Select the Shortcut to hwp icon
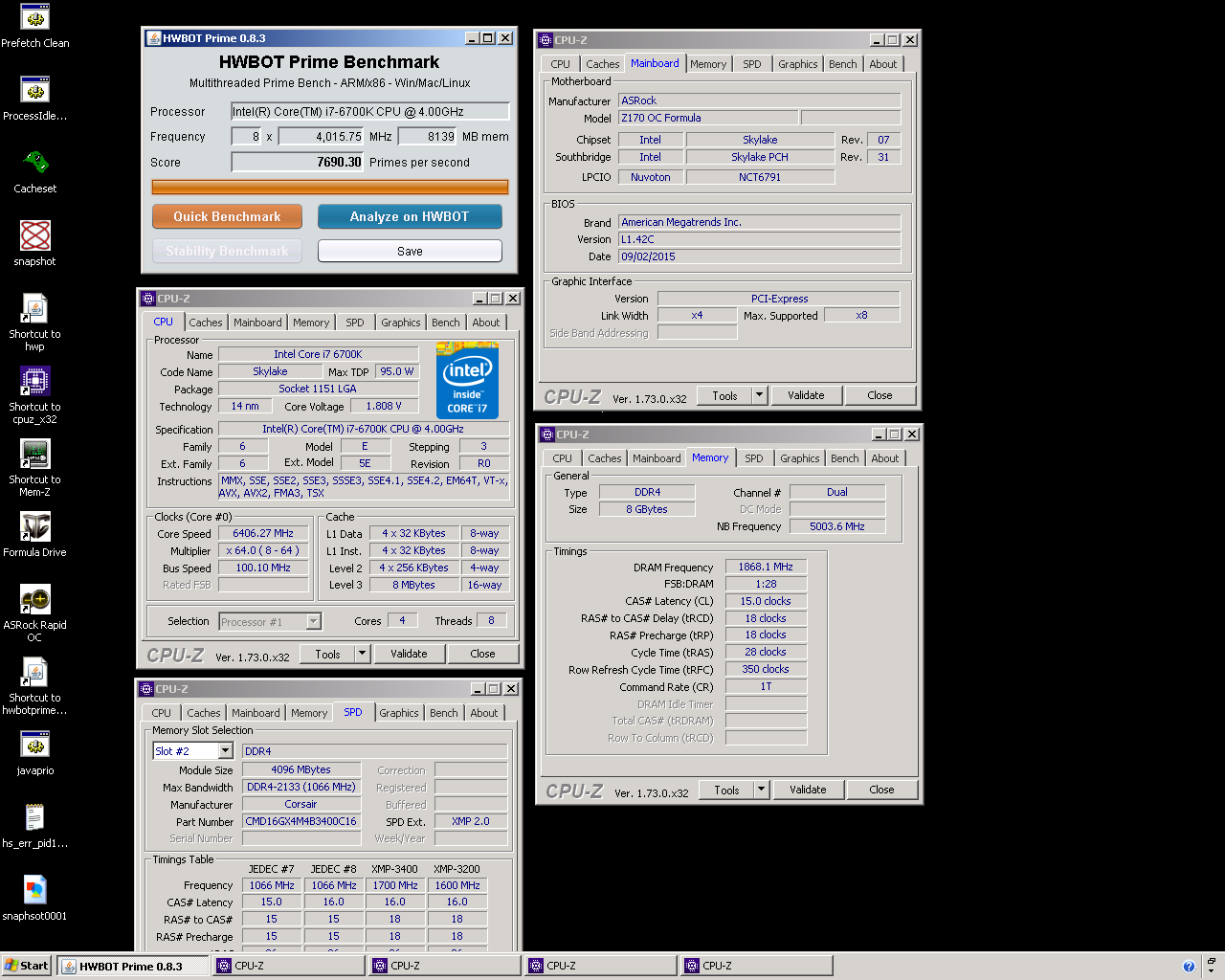Image resolution: width=1225 pixels, height=980 pixels. coord(35,323)
